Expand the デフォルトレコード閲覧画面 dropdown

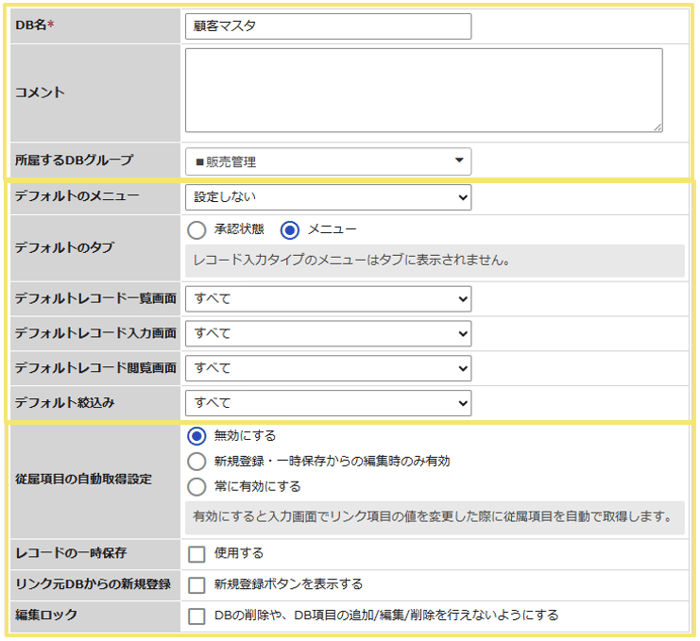coord(328,368)
